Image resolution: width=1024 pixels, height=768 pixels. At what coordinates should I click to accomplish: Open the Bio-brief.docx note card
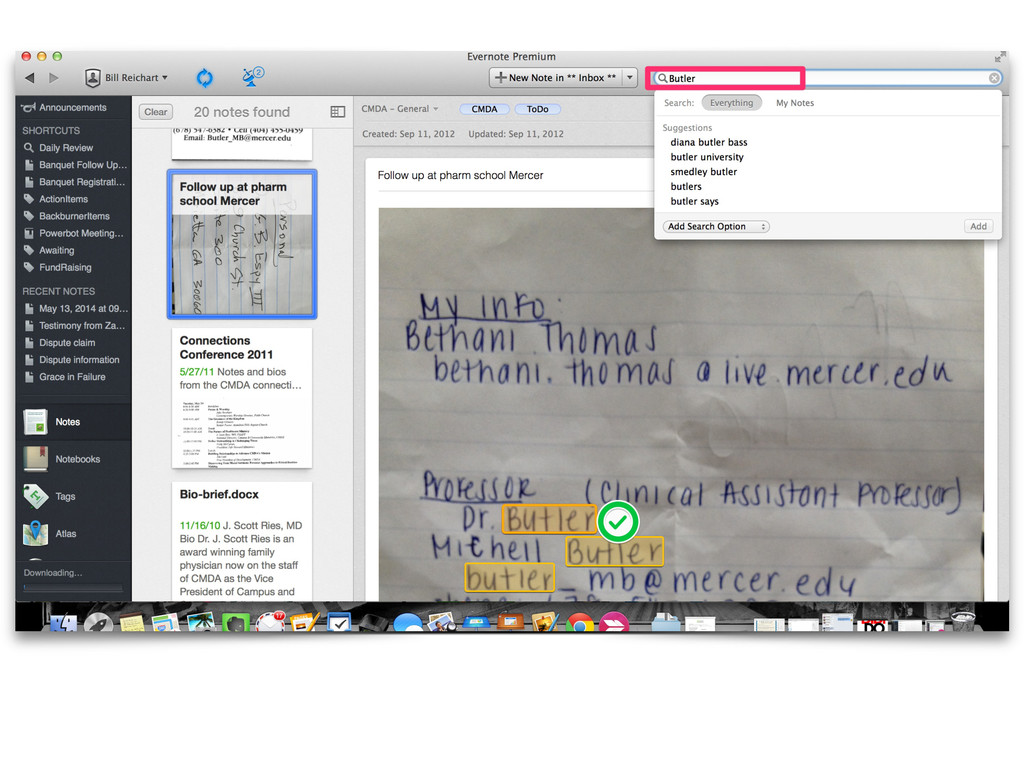tap(242, 541)
